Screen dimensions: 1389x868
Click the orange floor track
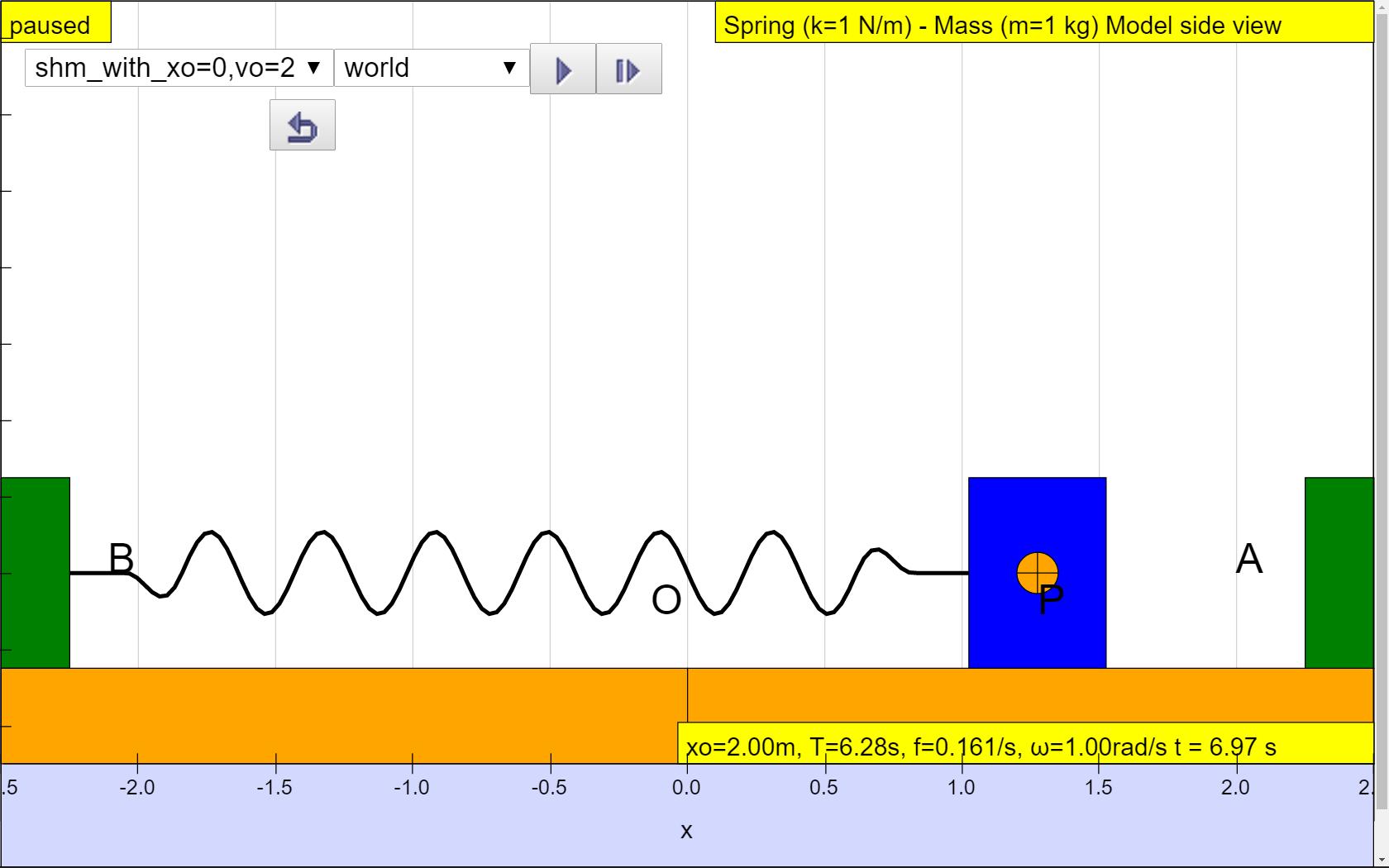[x=686, y=715]
